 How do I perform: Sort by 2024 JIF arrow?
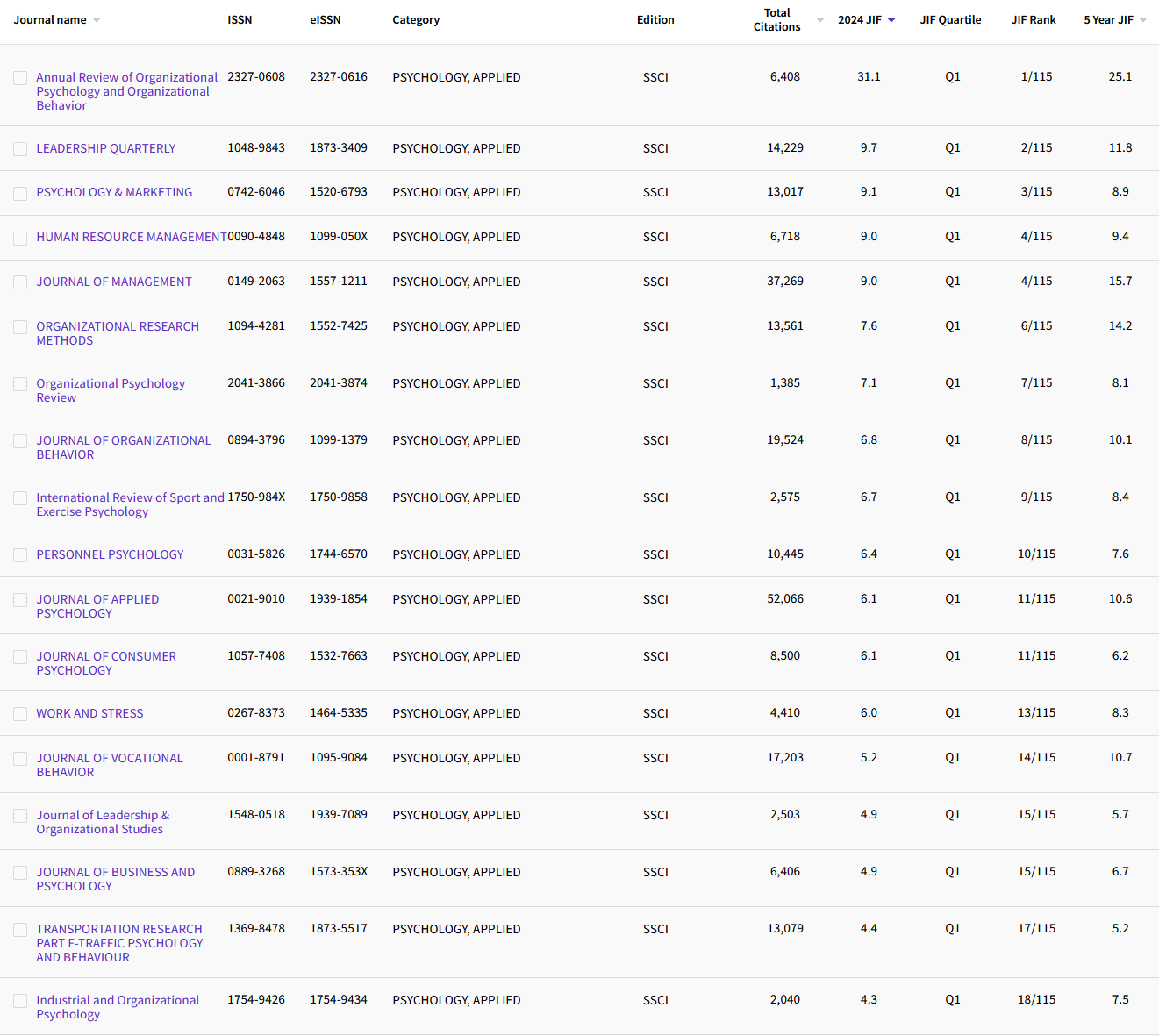[x=891, y=20]
